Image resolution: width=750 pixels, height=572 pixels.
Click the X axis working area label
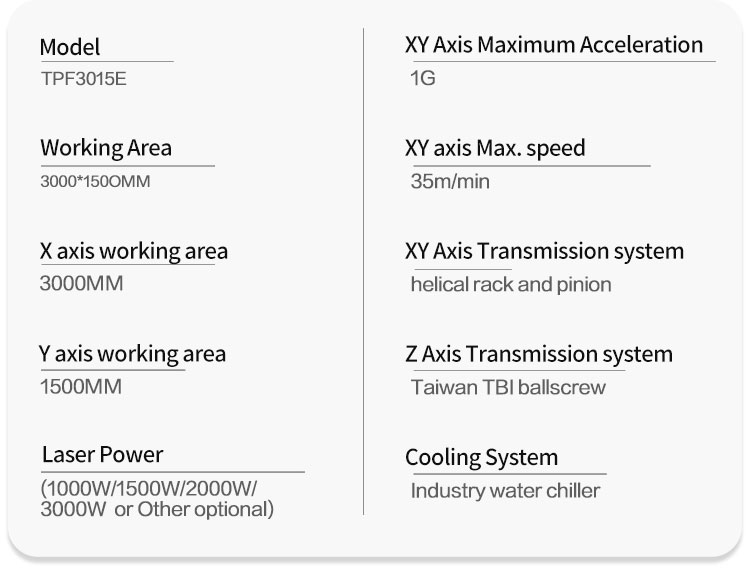point(134,252)
